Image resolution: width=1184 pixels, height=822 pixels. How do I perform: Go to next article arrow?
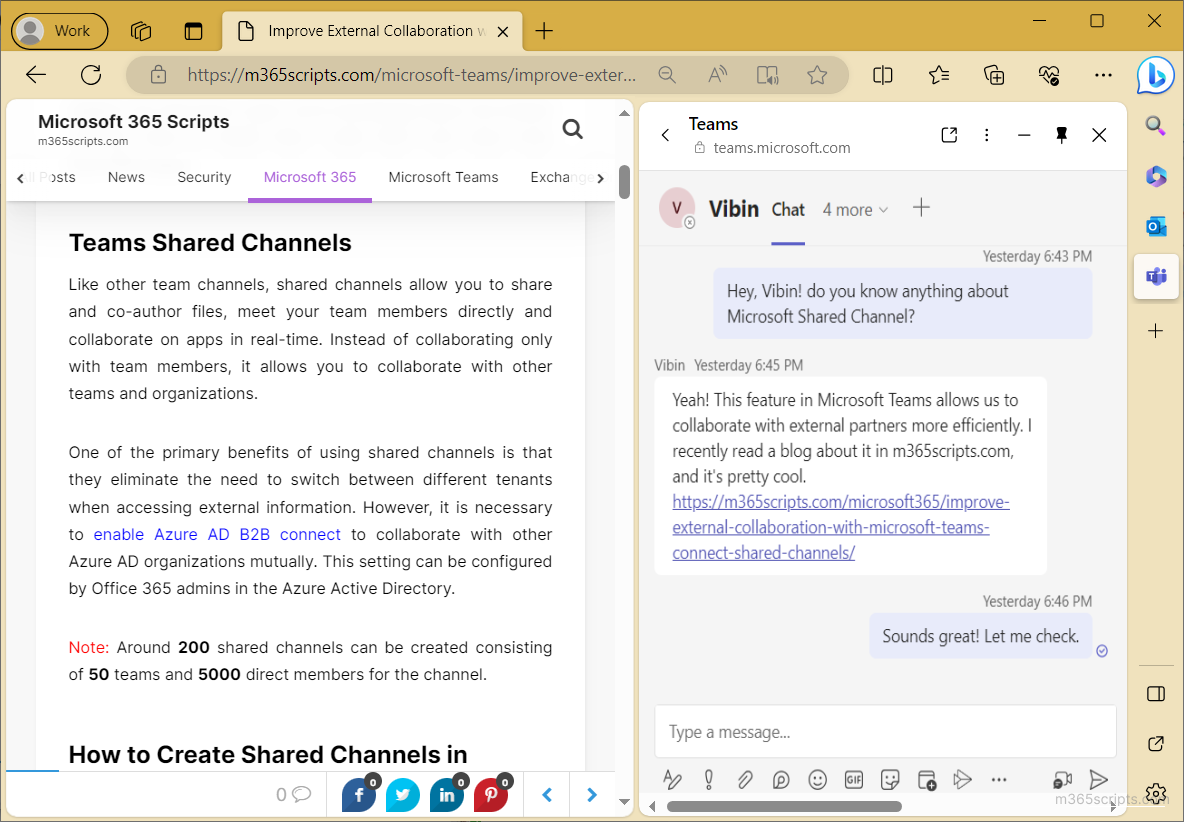(592, 794)
